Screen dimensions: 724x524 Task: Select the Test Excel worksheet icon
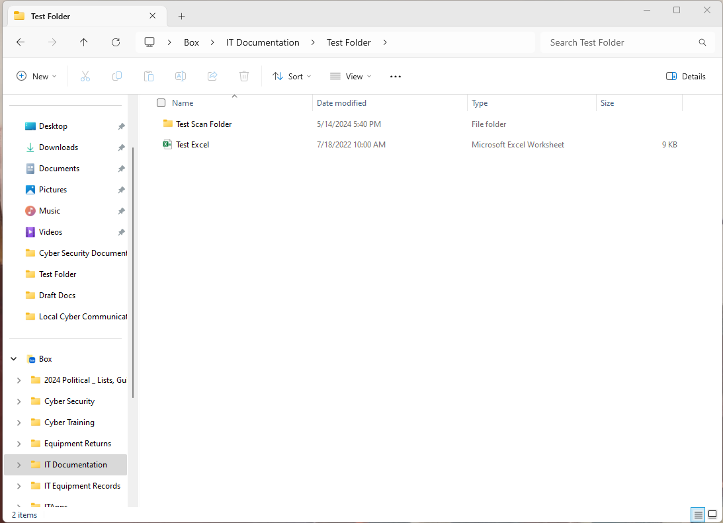(x=167, y=145)
